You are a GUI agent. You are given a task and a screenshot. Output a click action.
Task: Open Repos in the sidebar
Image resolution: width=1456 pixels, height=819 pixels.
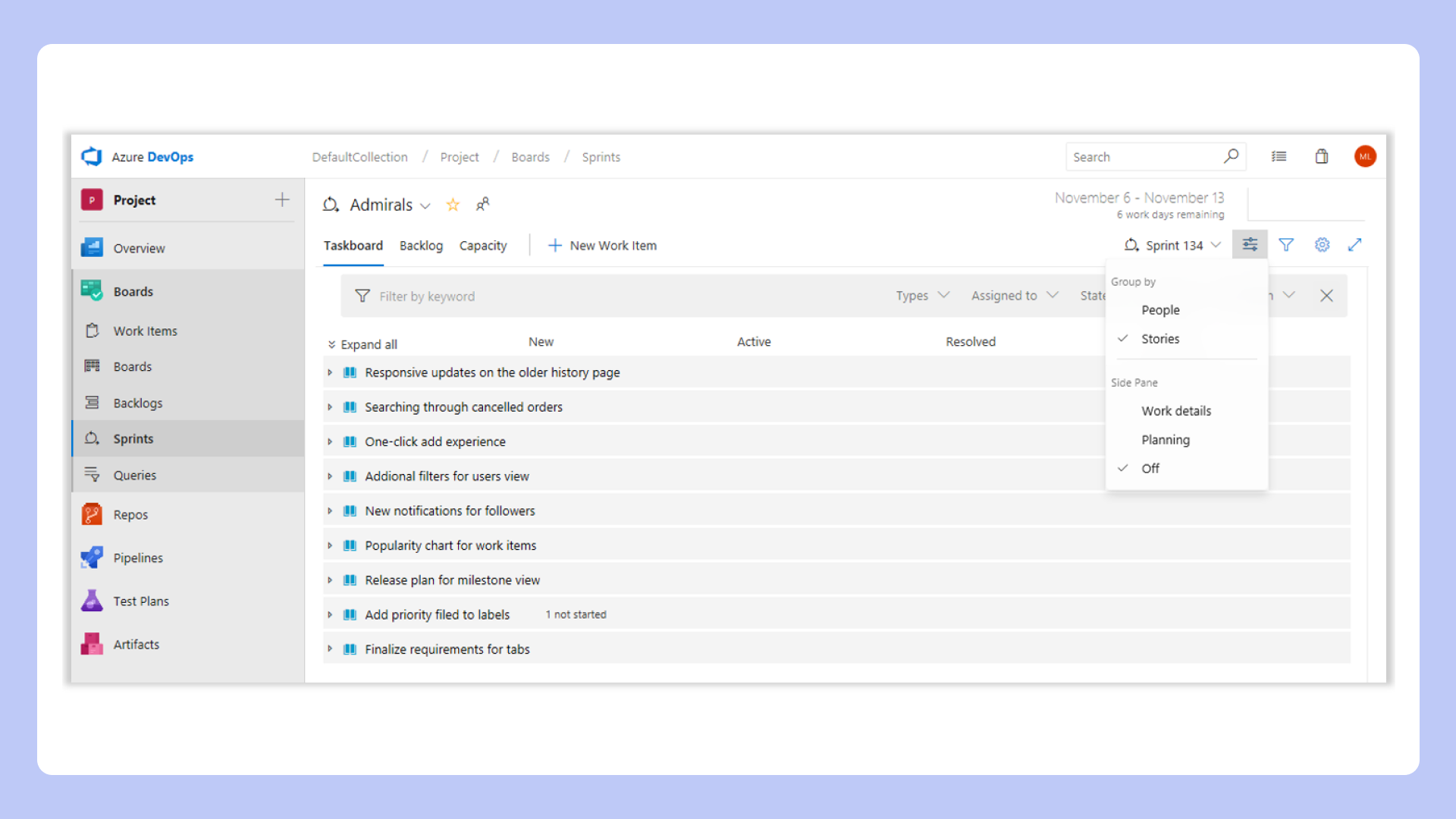130,515
